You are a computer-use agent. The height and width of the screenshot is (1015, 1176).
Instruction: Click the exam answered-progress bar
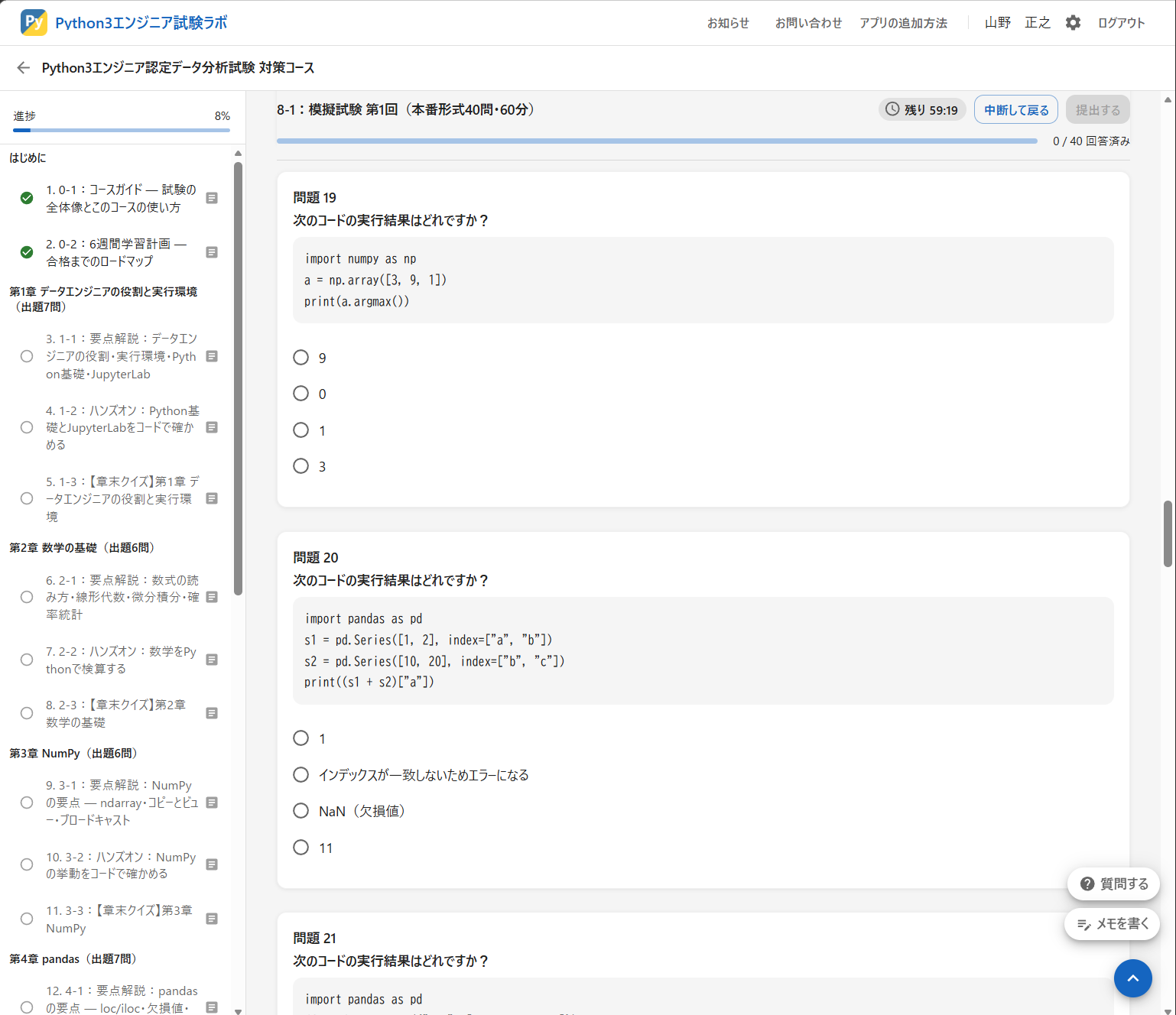pyautogui.click(x=657, y=141)
